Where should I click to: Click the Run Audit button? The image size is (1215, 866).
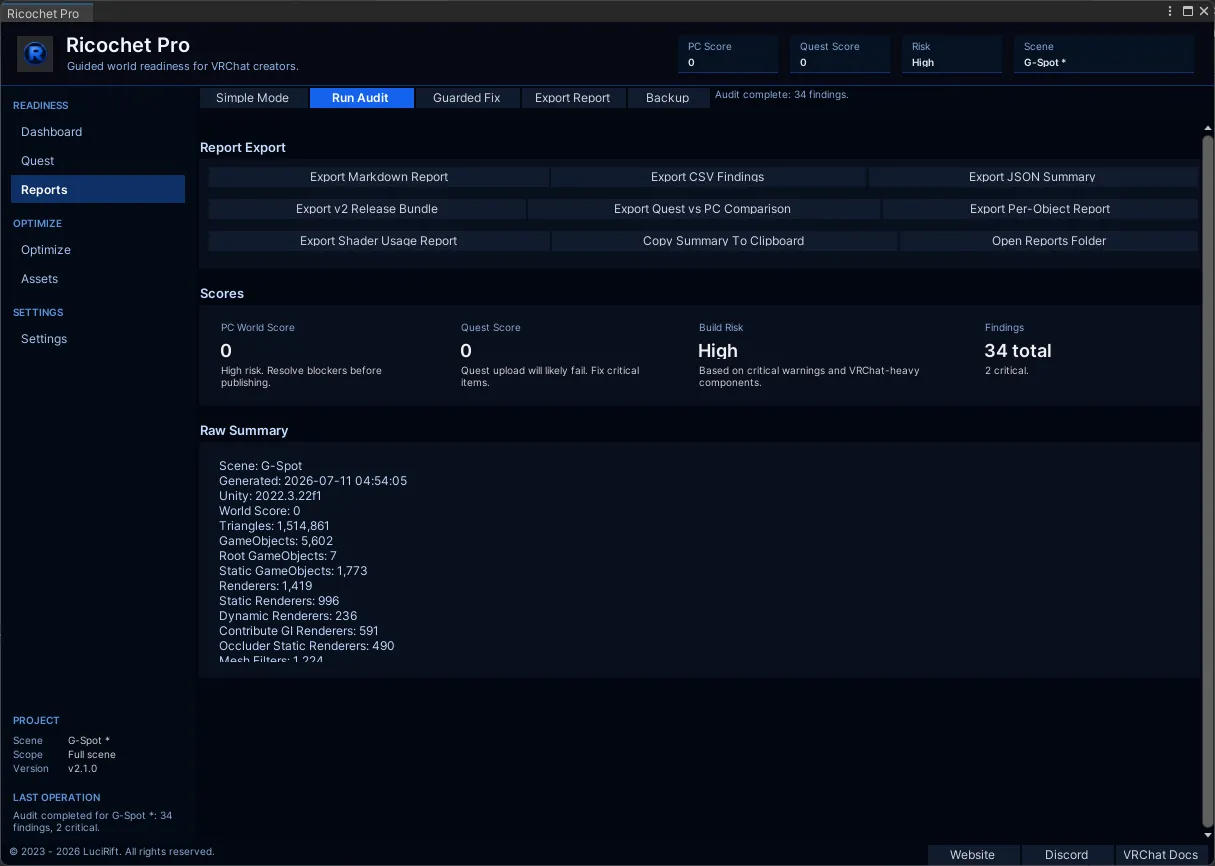(x=360, y=98)
